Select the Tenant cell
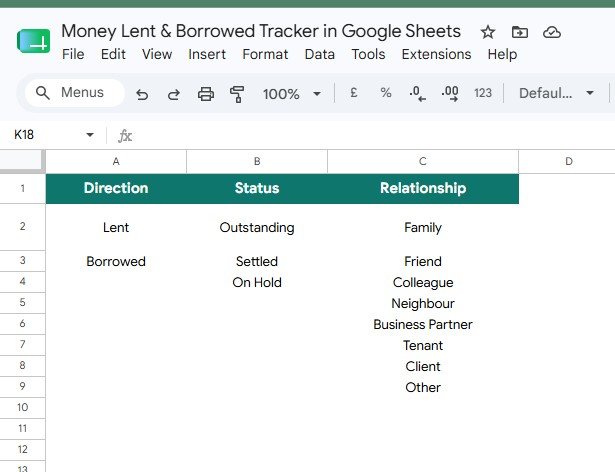Image resolution: width=615 pixels, height=472 pixels. (423, 345)
